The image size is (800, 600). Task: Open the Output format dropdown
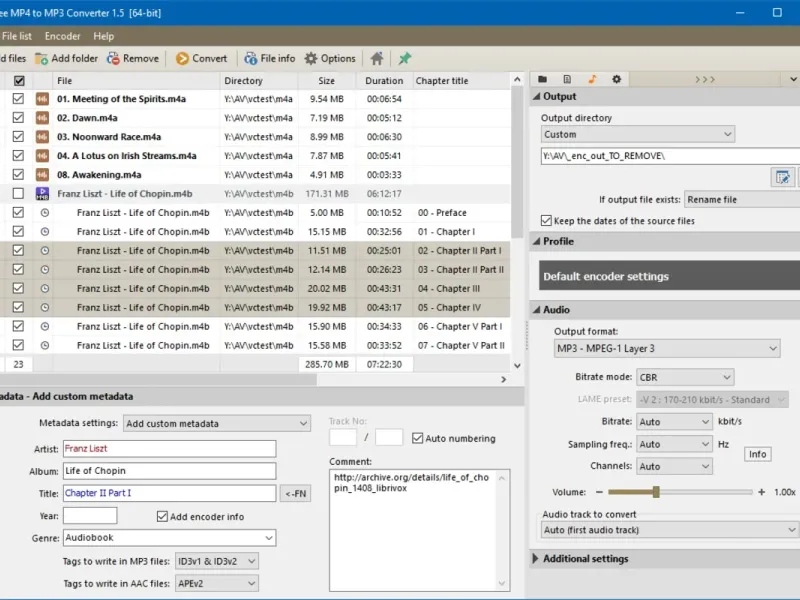coord(667,348)
